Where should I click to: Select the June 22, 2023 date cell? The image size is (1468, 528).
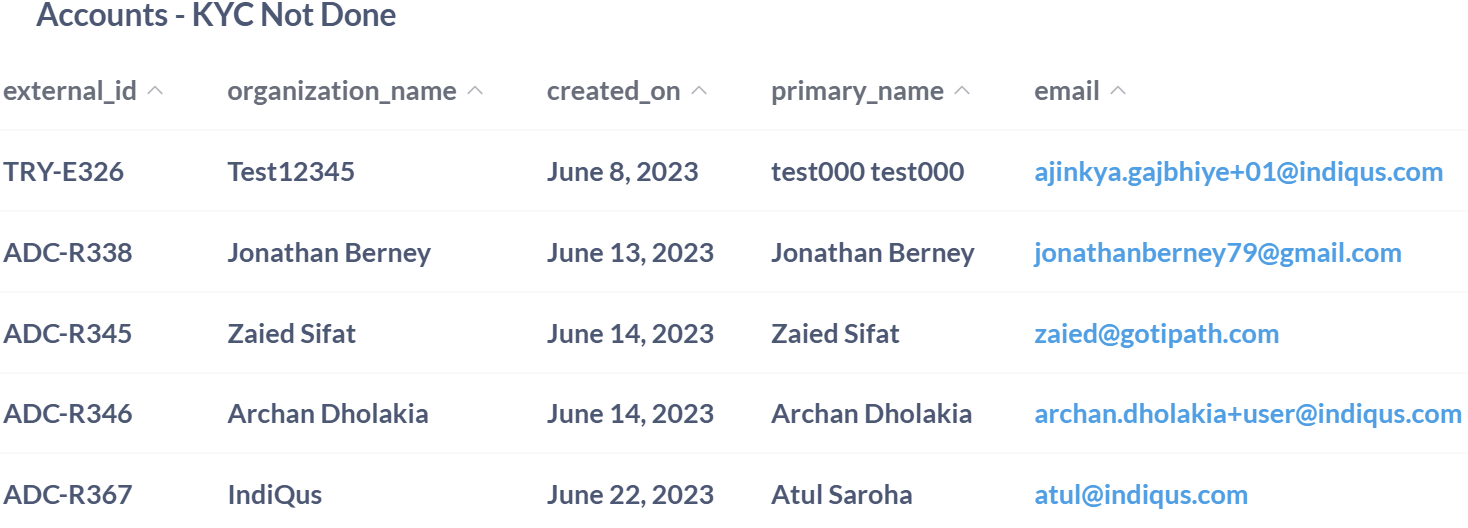(x=630, y=495)
